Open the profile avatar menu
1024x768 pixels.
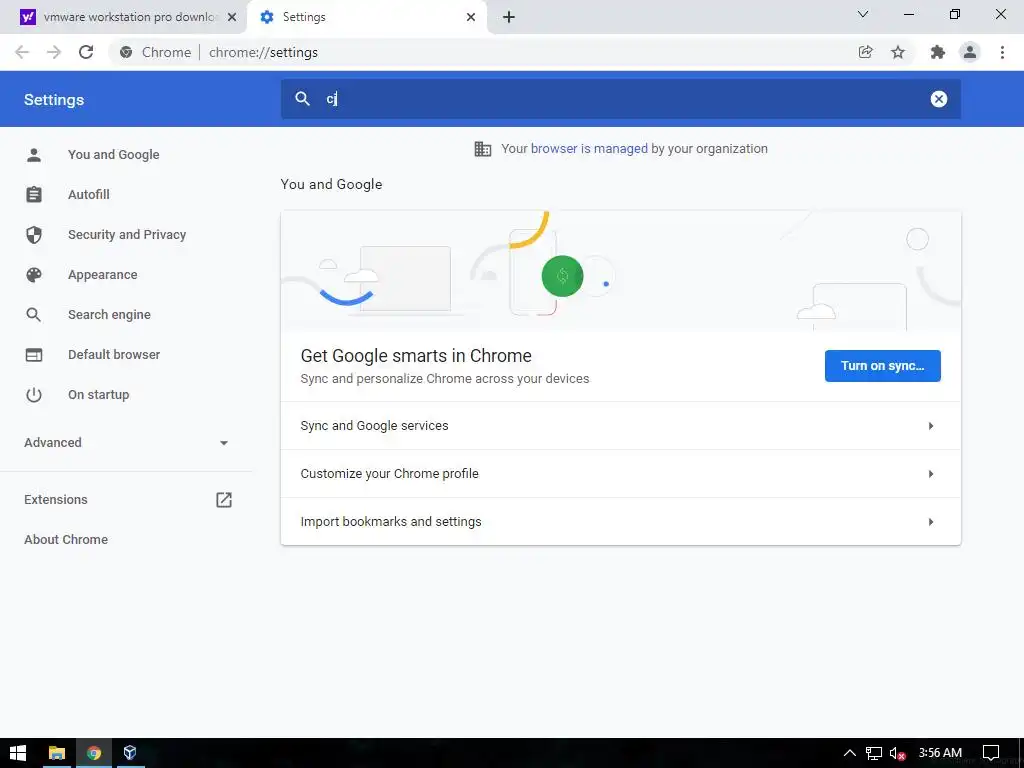970,52
